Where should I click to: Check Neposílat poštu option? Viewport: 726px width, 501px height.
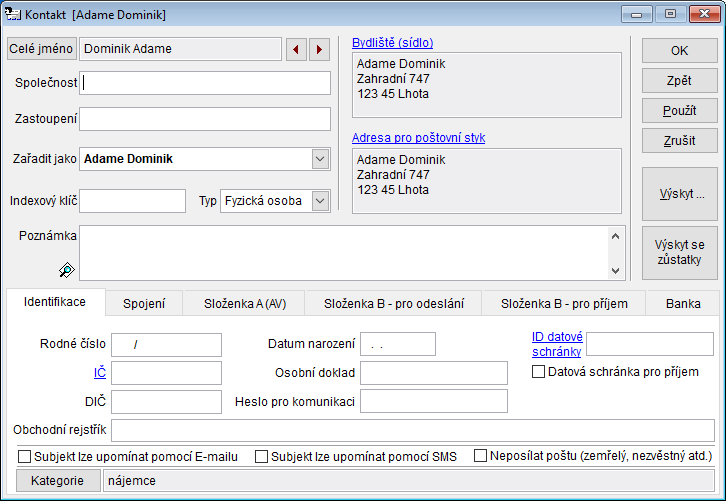480,456
